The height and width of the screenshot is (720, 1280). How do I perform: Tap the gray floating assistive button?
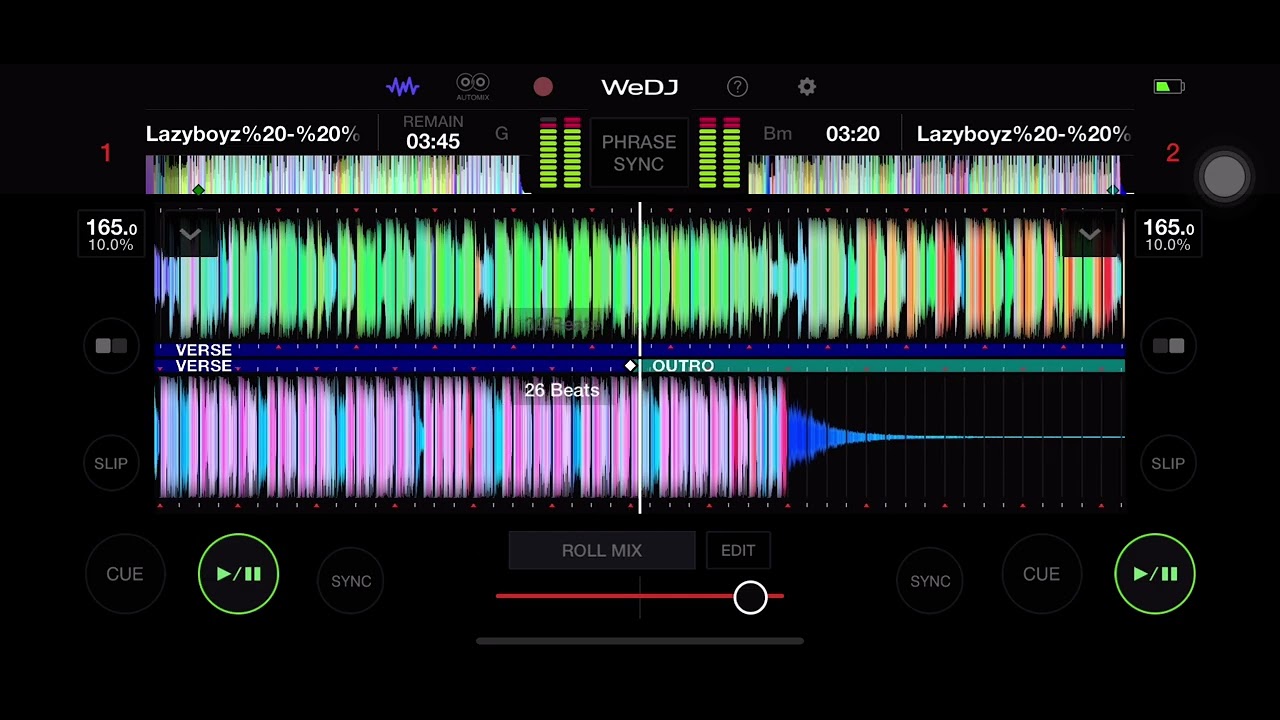click(x=1225, y=177)
